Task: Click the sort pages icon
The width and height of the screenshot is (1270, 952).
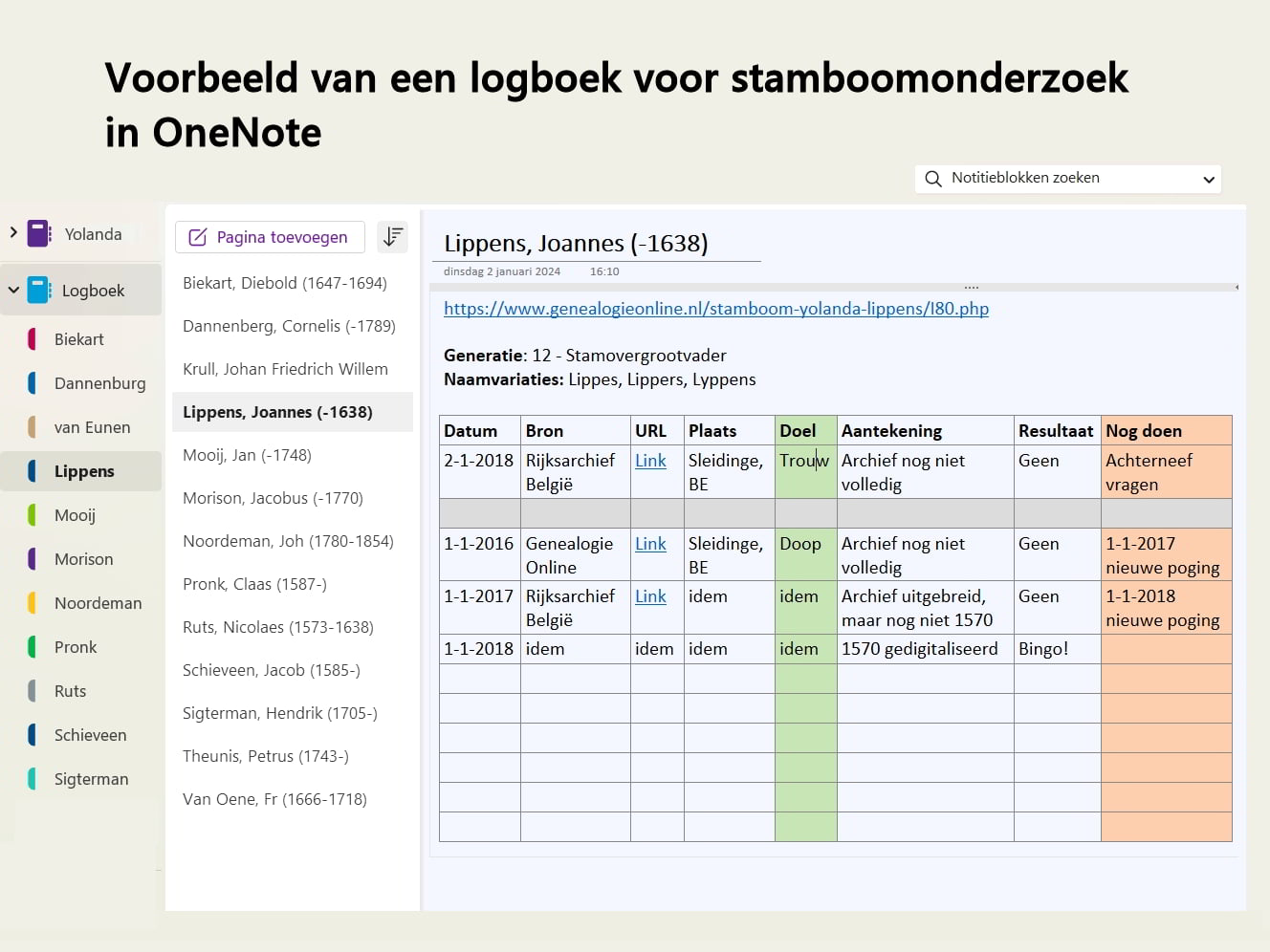Action: coord(392,237)
